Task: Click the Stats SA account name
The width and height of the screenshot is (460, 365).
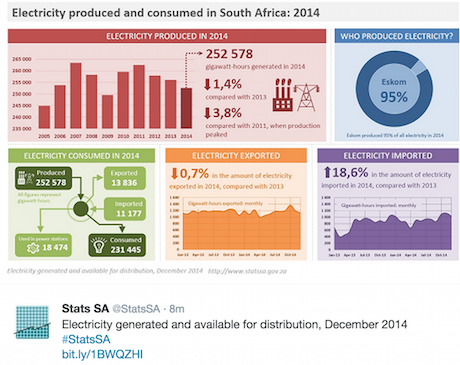Action: 85,309
